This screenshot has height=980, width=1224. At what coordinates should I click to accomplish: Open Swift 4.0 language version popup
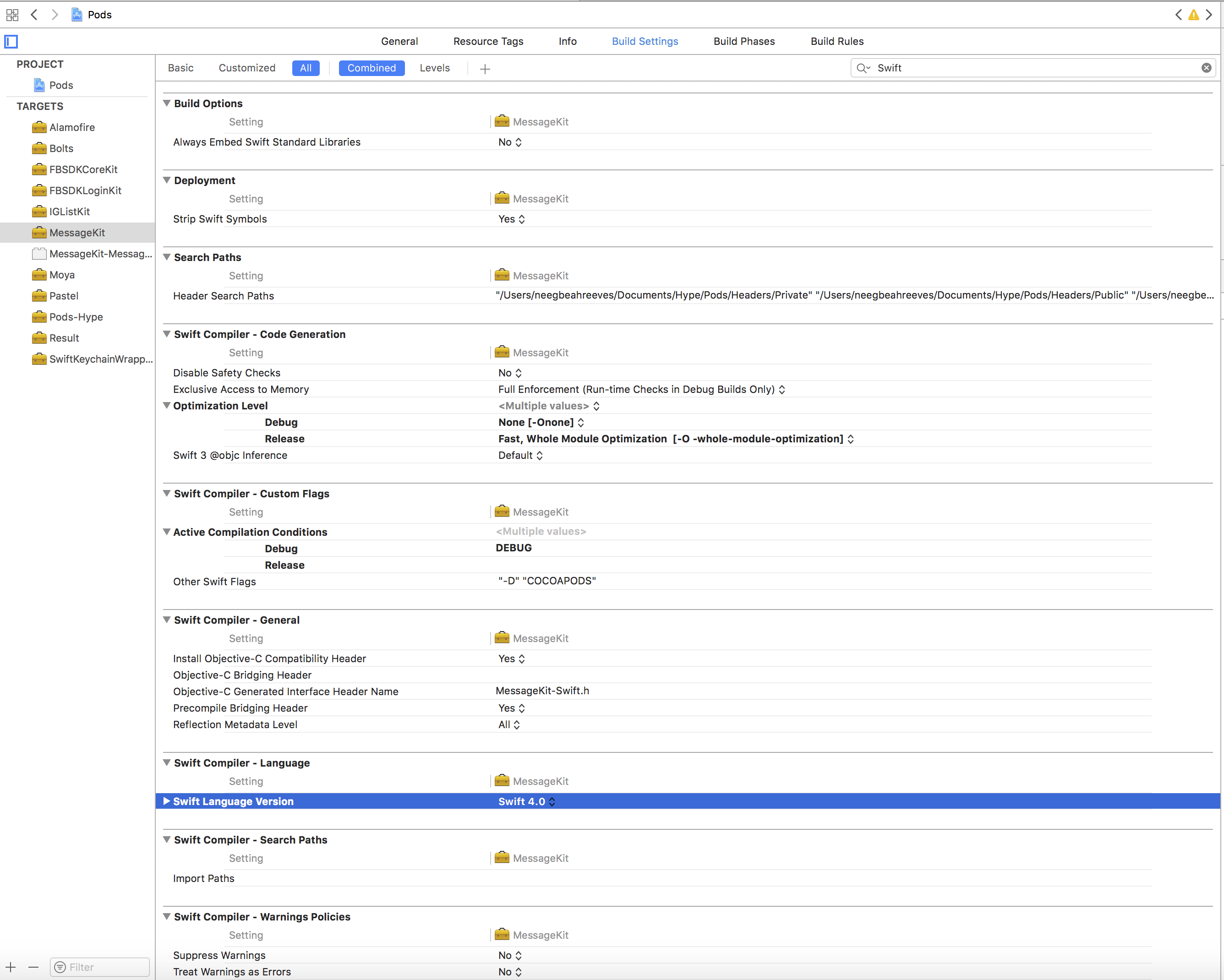coord(527,801)
